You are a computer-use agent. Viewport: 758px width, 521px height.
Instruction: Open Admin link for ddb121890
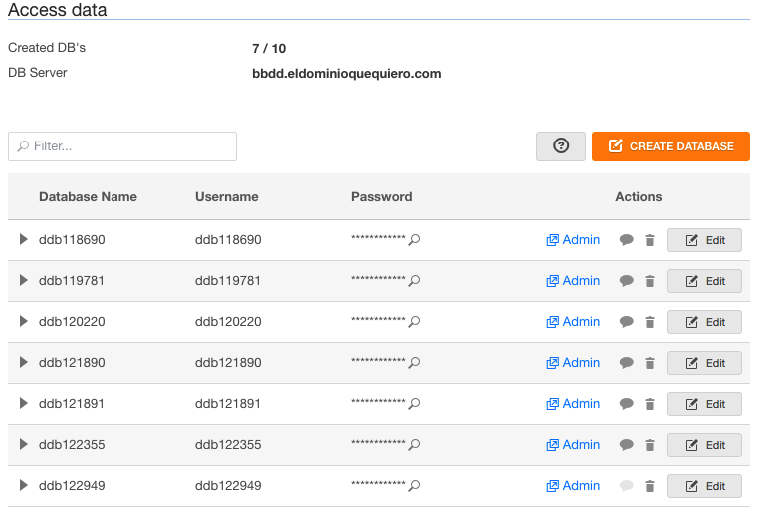573,363
